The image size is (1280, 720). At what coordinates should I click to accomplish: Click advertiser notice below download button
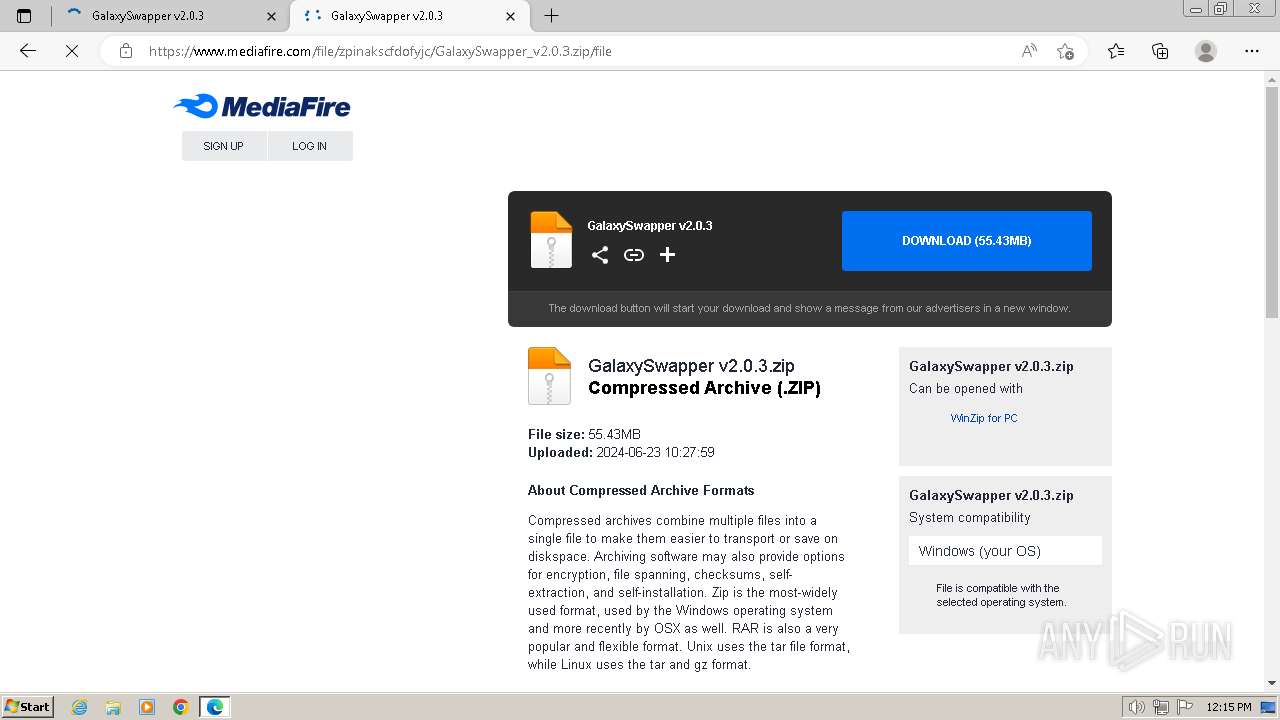point(809,308)
